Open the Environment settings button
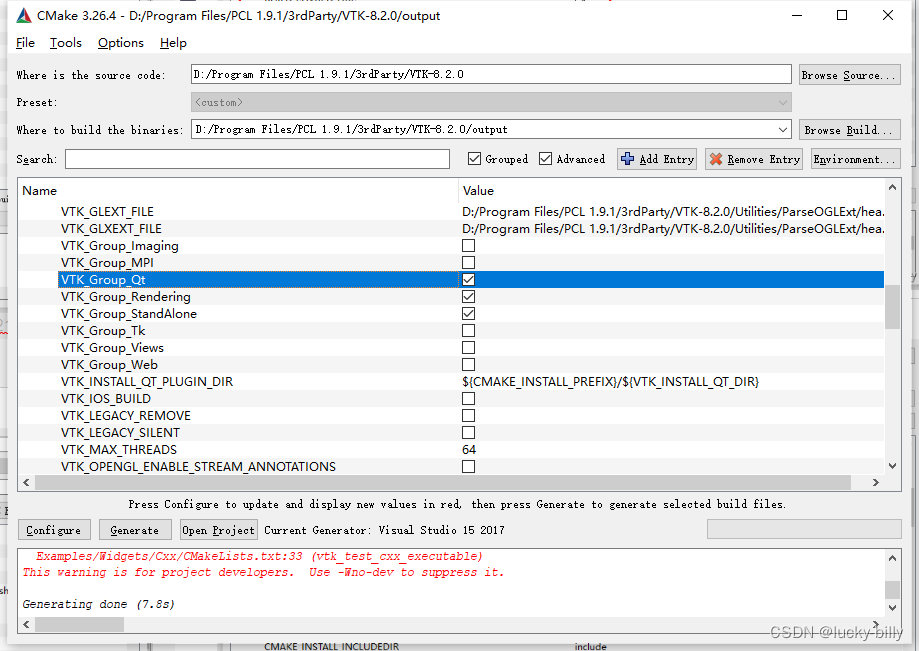919x651 pixels. pos(855,159)
